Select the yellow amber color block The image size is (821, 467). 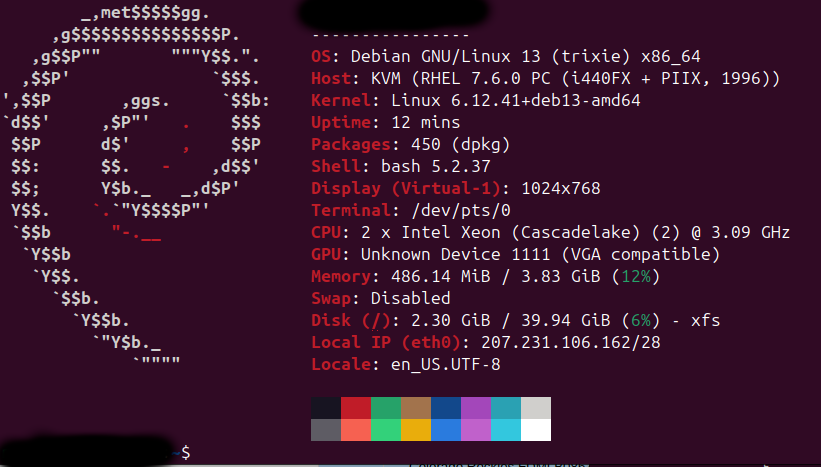[x=416, y=430]
